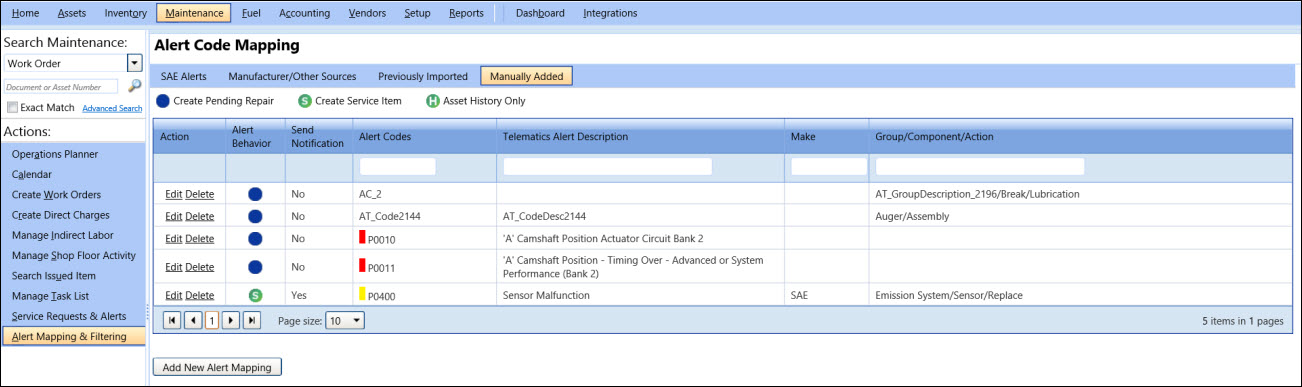The height and width of the screenshot is (387, 1302).
Task: Click the search magnifier icon
Action: (135, 87)
